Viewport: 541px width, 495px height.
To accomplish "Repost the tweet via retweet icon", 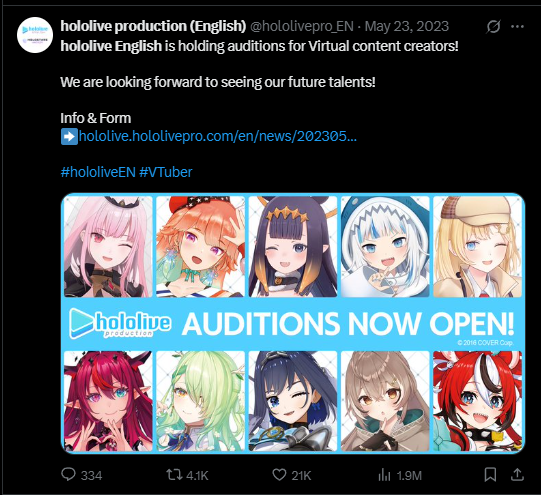I will (174, 475).
